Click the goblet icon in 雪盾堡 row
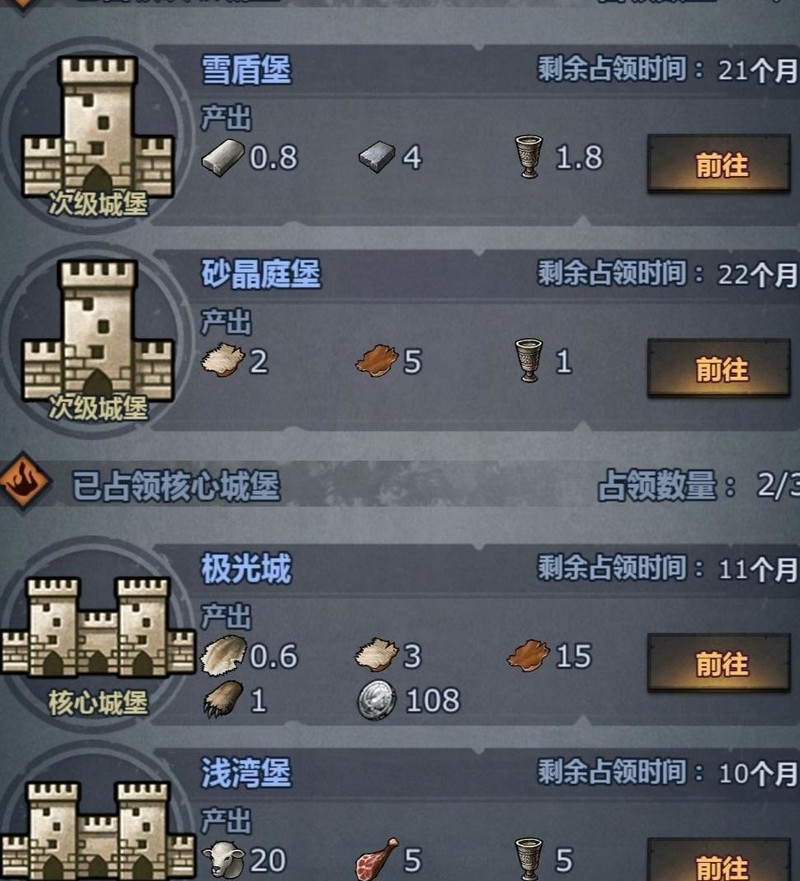 coord(528,157)
